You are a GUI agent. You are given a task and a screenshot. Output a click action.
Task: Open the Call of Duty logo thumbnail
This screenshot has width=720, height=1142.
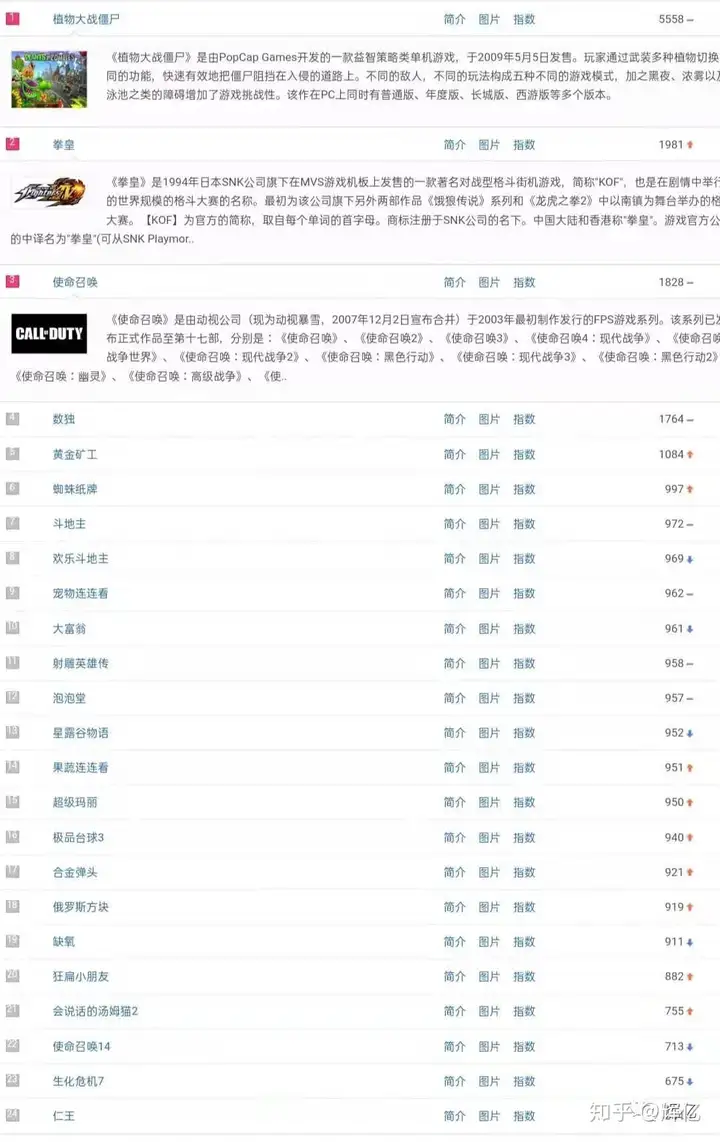coord(49,334)
